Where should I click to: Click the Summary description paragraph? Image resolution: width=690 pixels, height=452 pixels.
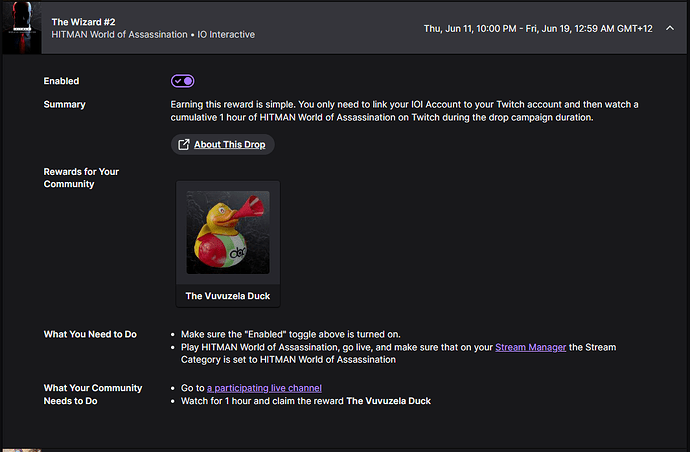404,111
